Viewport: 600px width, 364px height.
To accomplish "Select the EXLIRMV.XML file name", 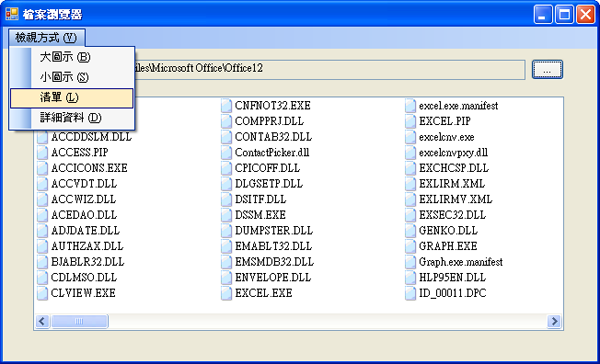I will (455, 199).
